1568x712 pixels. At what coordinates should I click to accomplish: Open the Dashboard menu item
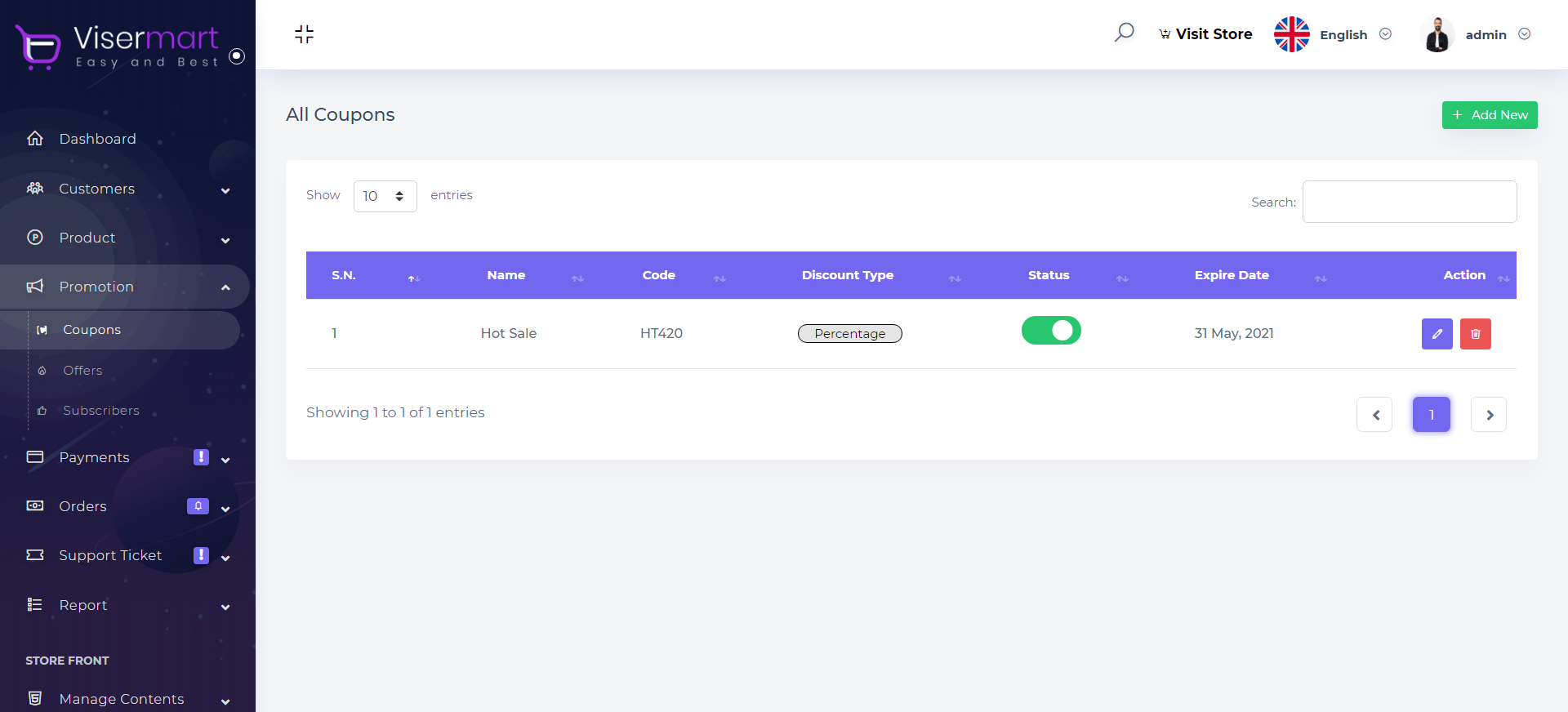97,139
